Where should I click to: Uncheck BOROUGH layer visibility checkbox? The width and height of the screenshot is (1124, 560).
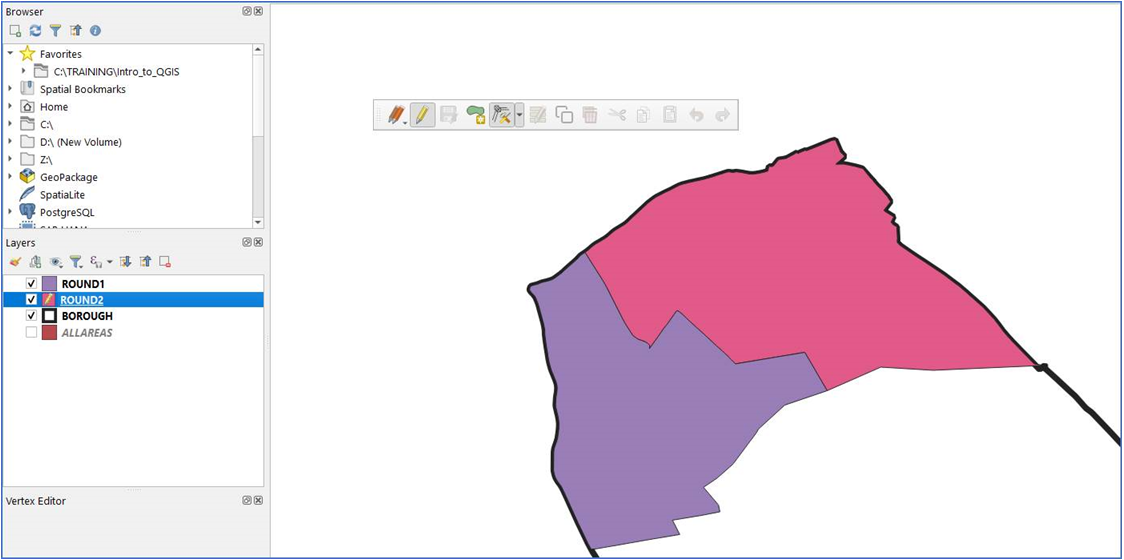pyautogui.click(x=31, y=316)
